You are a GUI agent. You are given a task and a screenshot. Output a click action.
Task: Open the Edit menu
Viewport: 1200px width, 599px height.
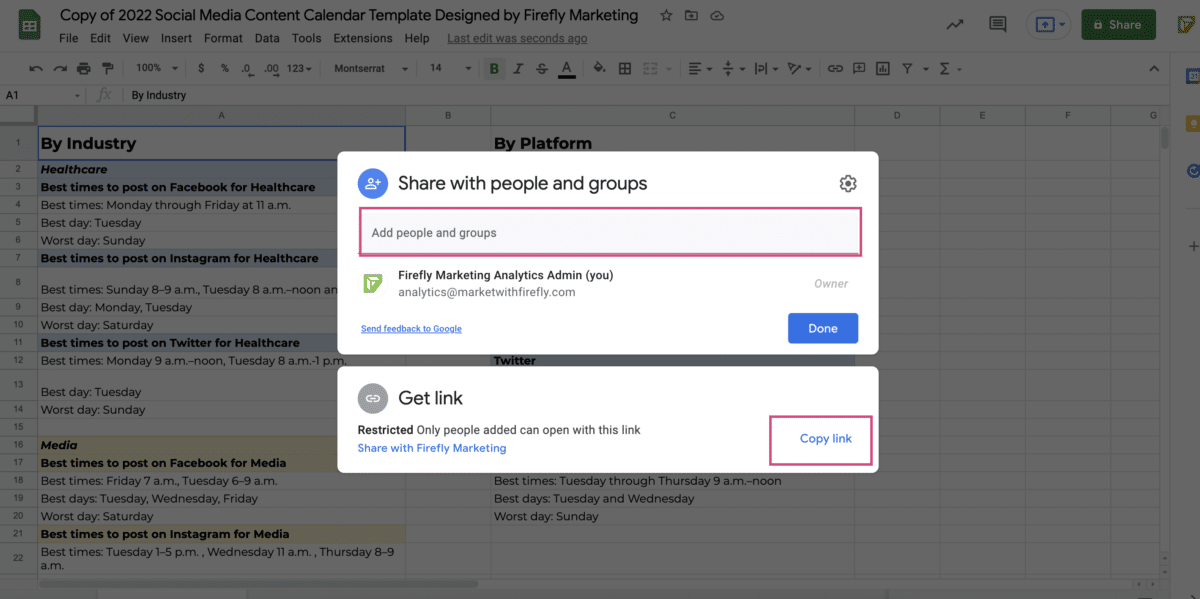tap(100, 38)
